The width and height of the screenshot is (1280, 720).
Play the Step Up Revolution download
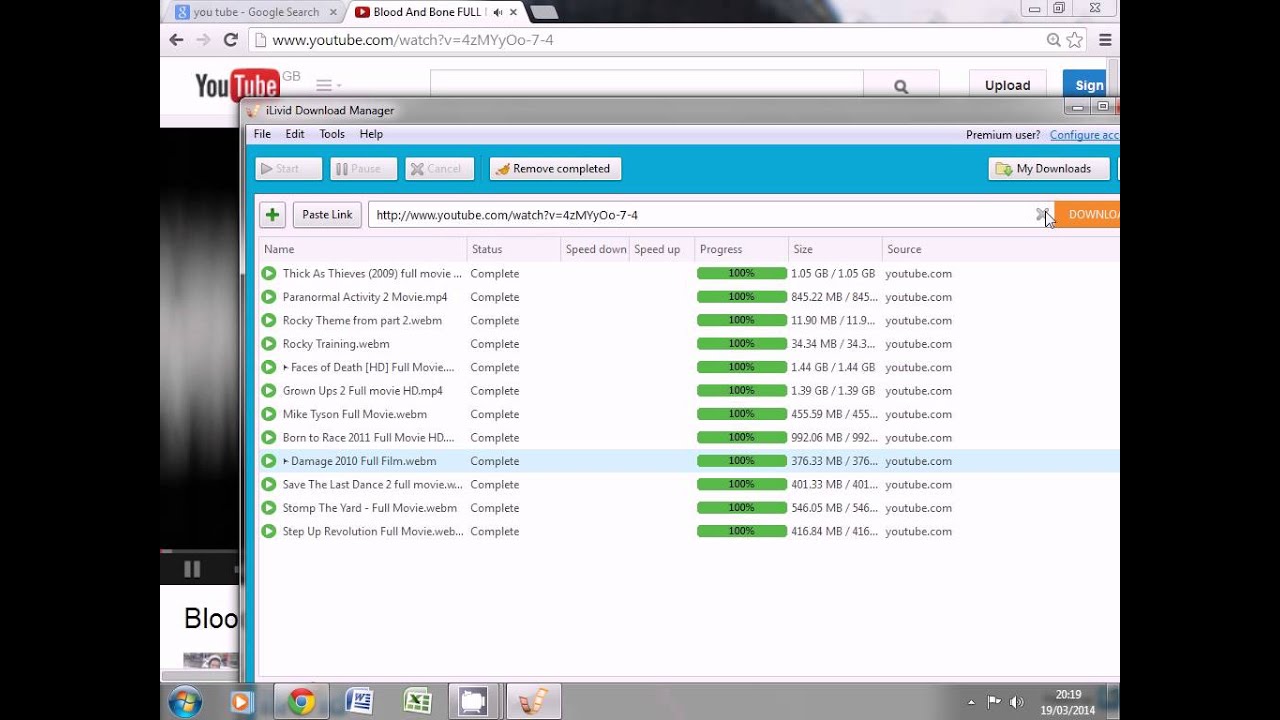coord(269,531)
